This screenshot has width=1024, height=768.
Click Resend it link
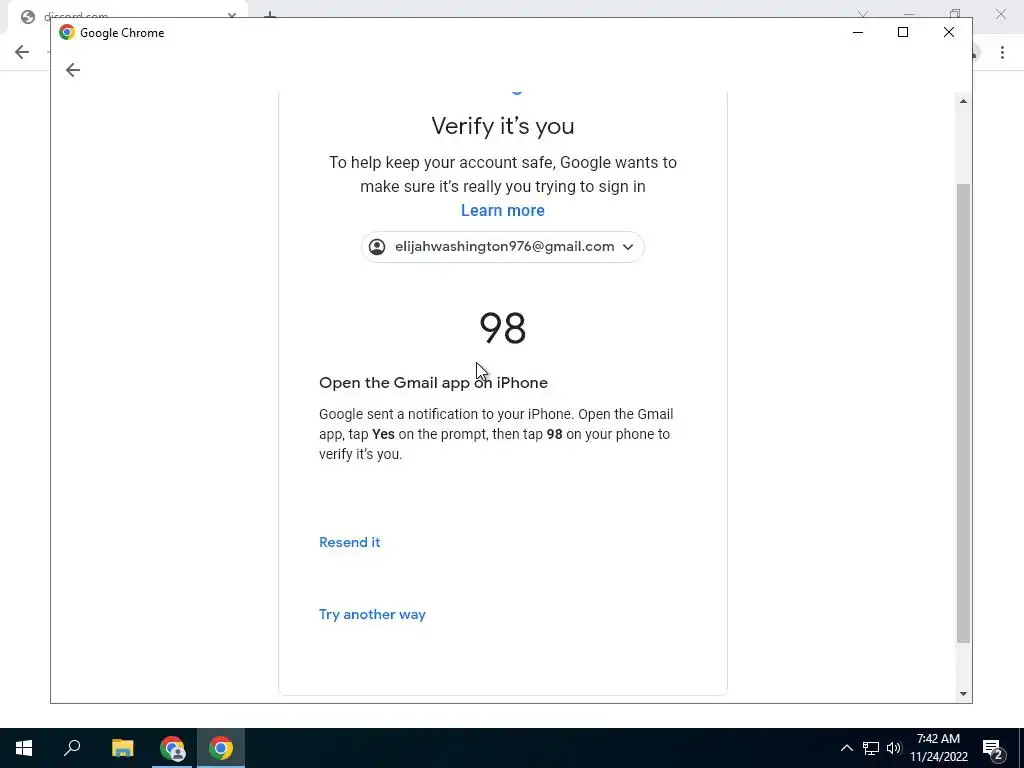349,542
